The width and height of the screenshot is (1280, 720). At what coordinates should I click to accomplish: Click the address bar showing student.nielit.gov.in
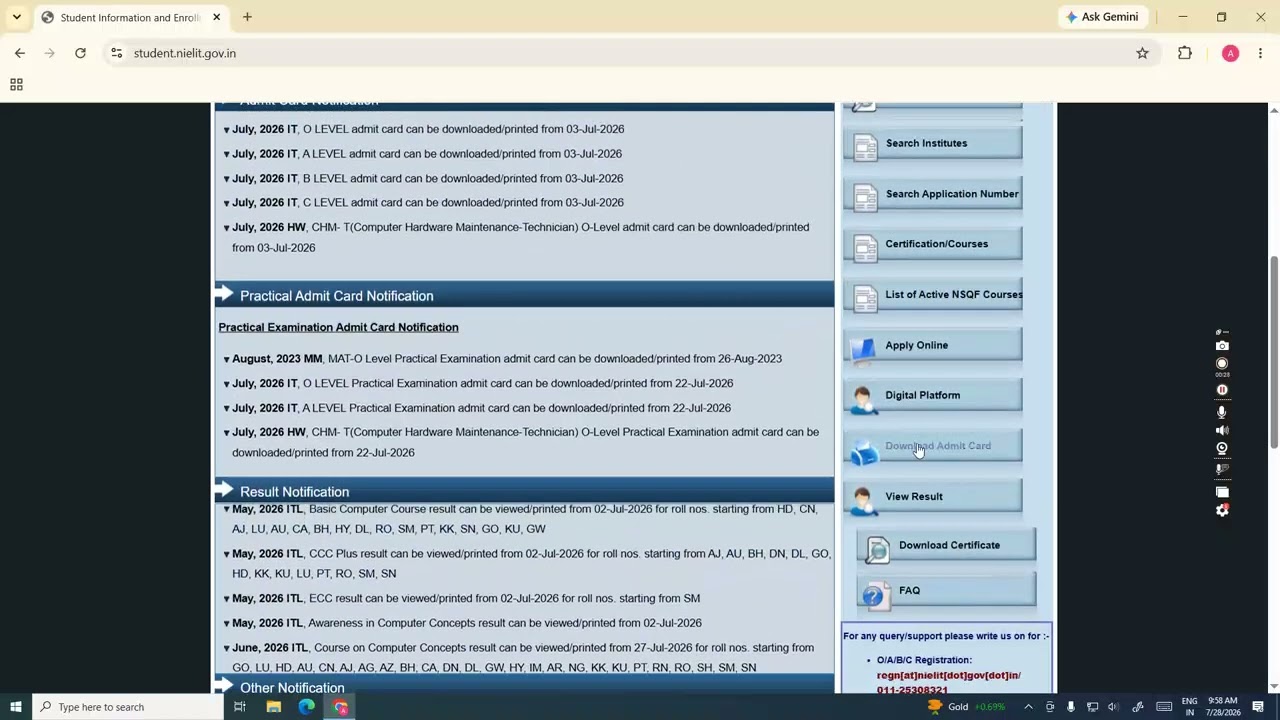point(620,53)
